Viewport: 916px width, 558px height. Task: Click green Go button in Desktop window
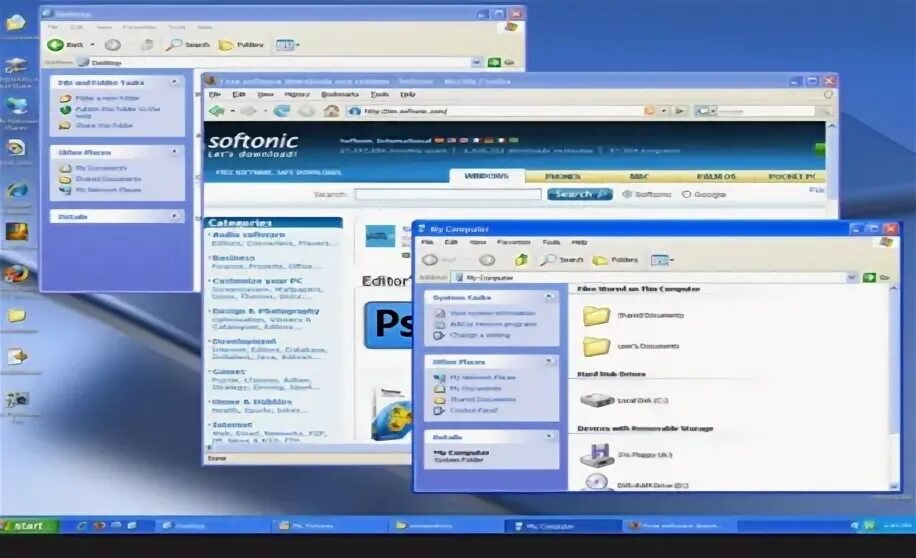pos(494,62)
